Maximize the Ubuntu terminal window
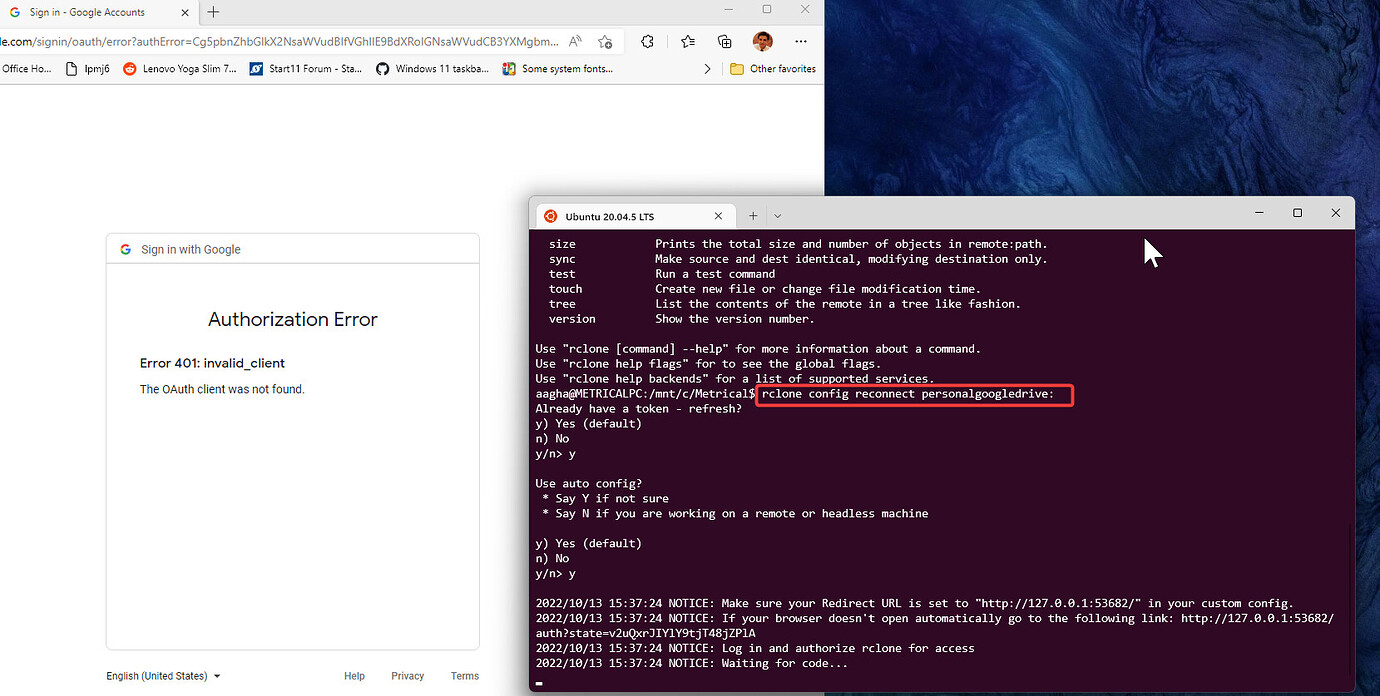Viewport: 1380px width, 696px height. point(1297,213)
